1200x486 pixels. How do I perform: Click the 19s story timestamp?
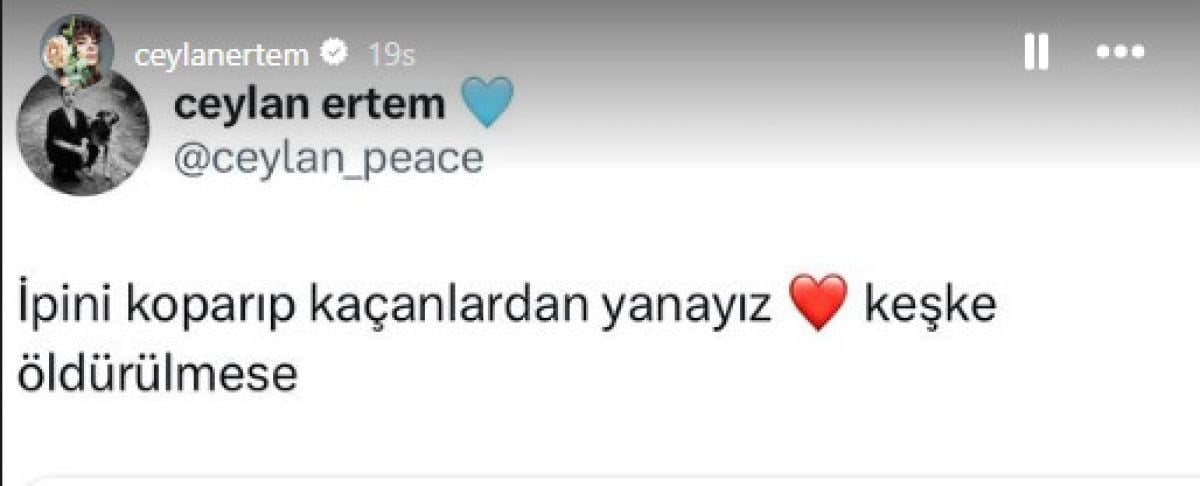click(391, 56)
